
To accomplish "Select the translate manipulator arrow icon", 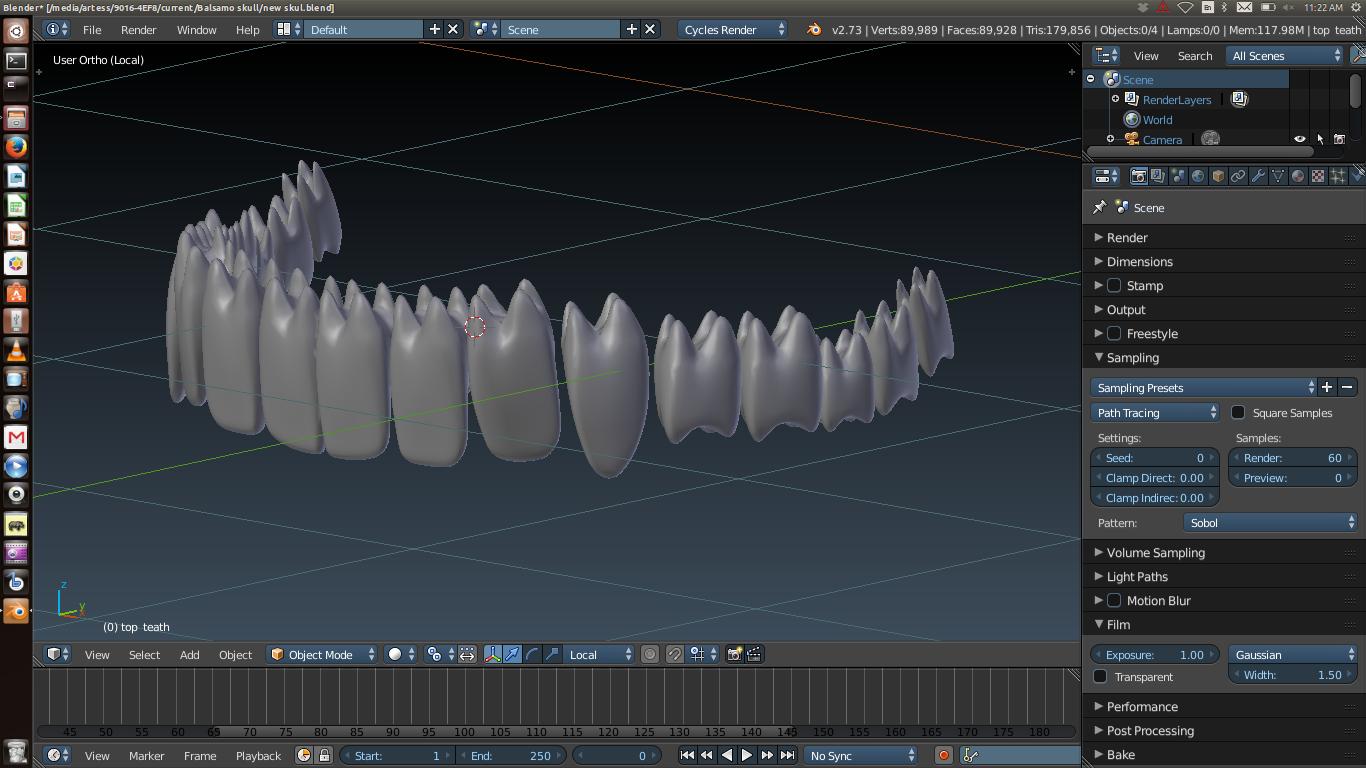I will click(512, 654).
